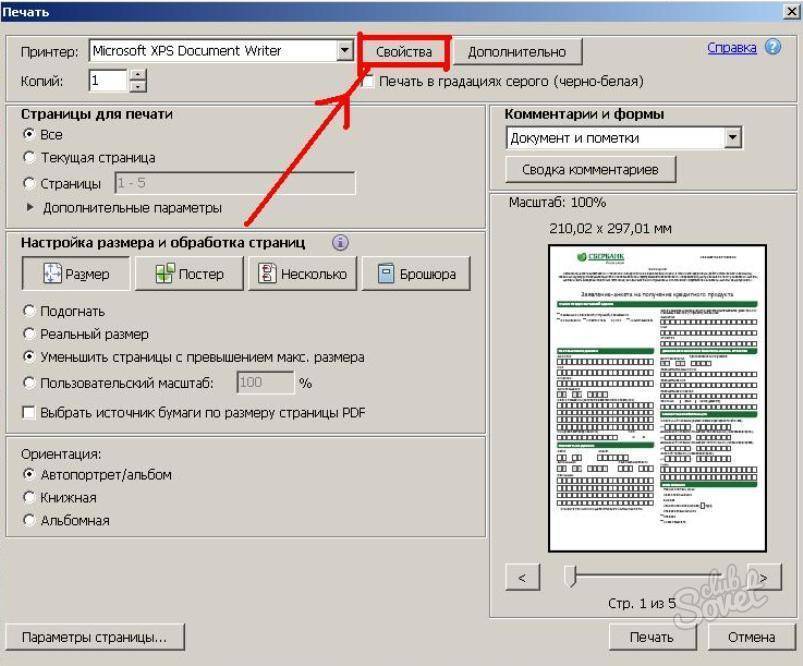The height and width of the screenshot is (666, 803).
Task: Click the Параметры страницы button
Action: pyautogui.click(x=95, y=637)
